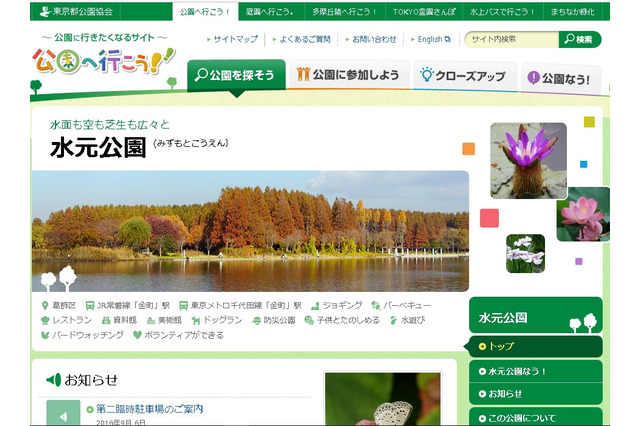Screen dimensions: 640x426
Task: Click the 子供とたのしめる tag
Action: point(342,320)
